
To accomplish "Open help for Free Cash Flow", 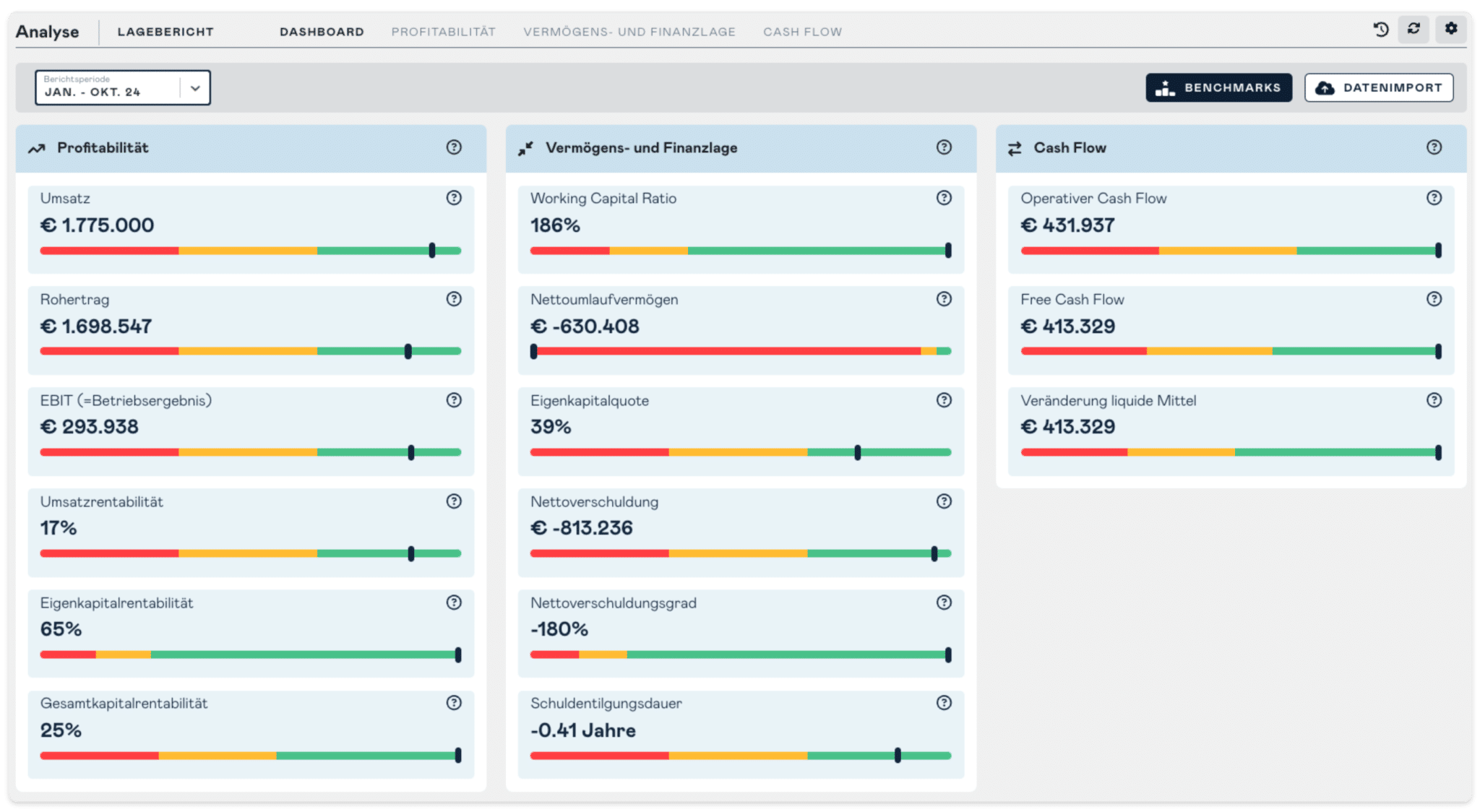I will (x=1434, y=299).
